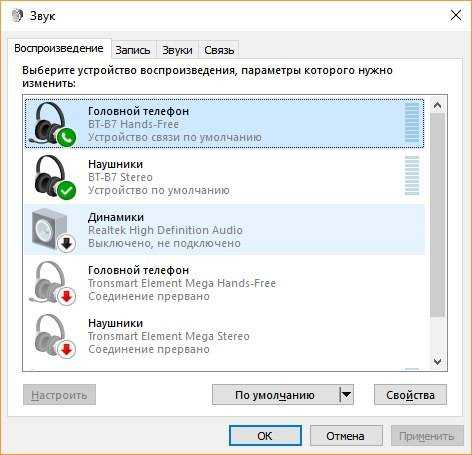Close the Звук dialog window
The height and width of the screenshot is (455, 472).
[x=456, y=15]
